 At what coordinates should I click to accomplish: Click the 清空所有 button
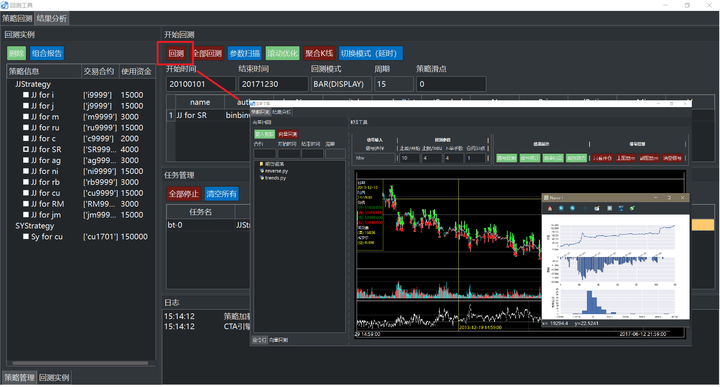click(x=222, y=194)
